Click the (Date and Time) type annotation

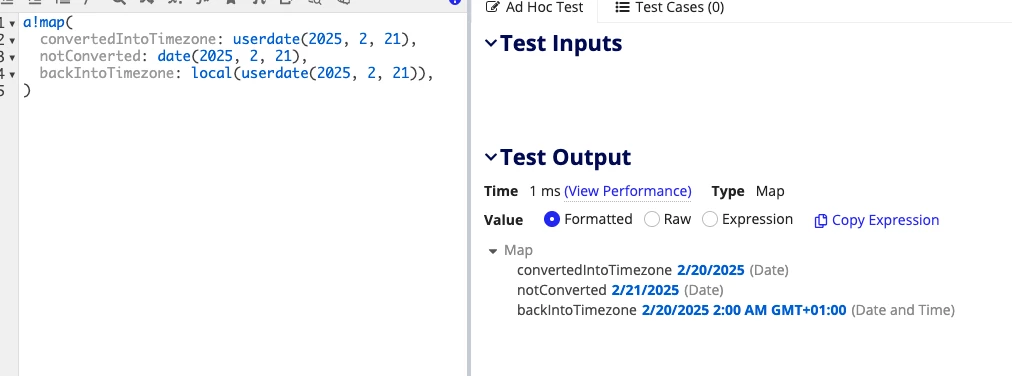coord(902,310)
